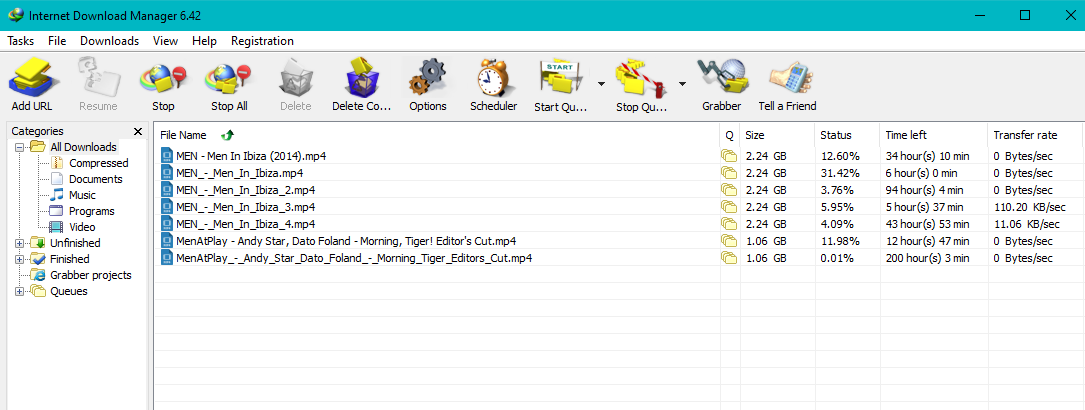The width and height of the screenshot is (1085, 410).
Task: Click the 11.06 KB/sec transfer rate
Action: (x=1026, y=224)
